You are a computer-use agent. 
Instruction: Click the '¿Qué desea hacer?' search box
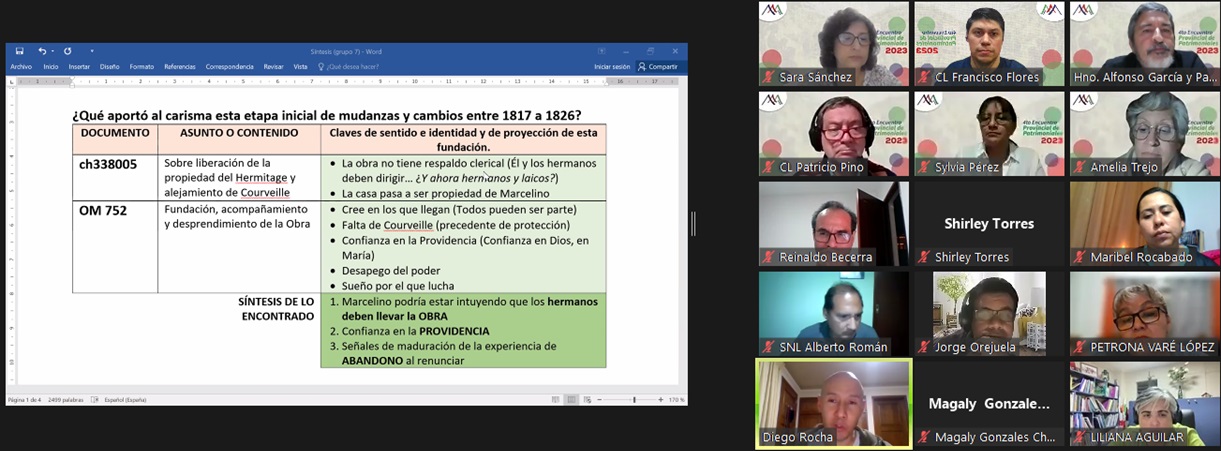click(x=350, y=67)
